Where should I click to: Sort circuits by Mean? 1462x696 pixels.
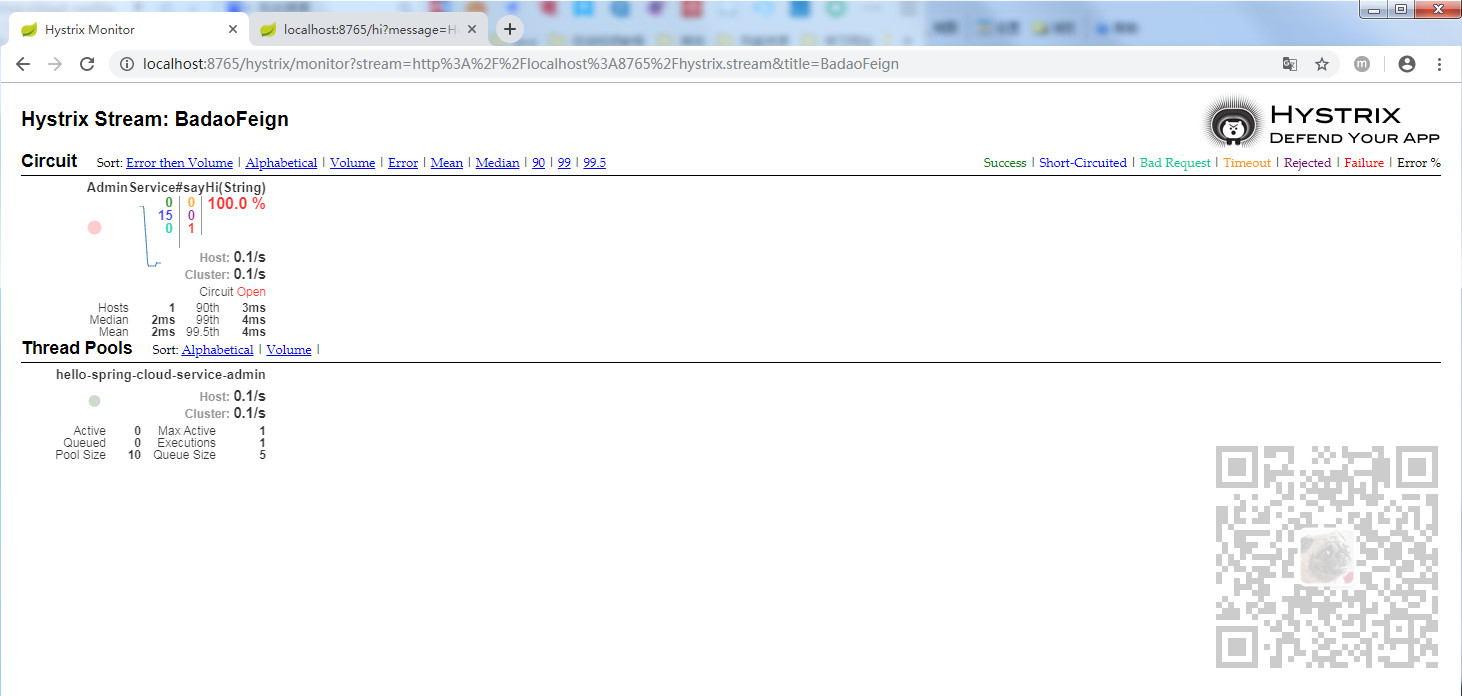447,163
